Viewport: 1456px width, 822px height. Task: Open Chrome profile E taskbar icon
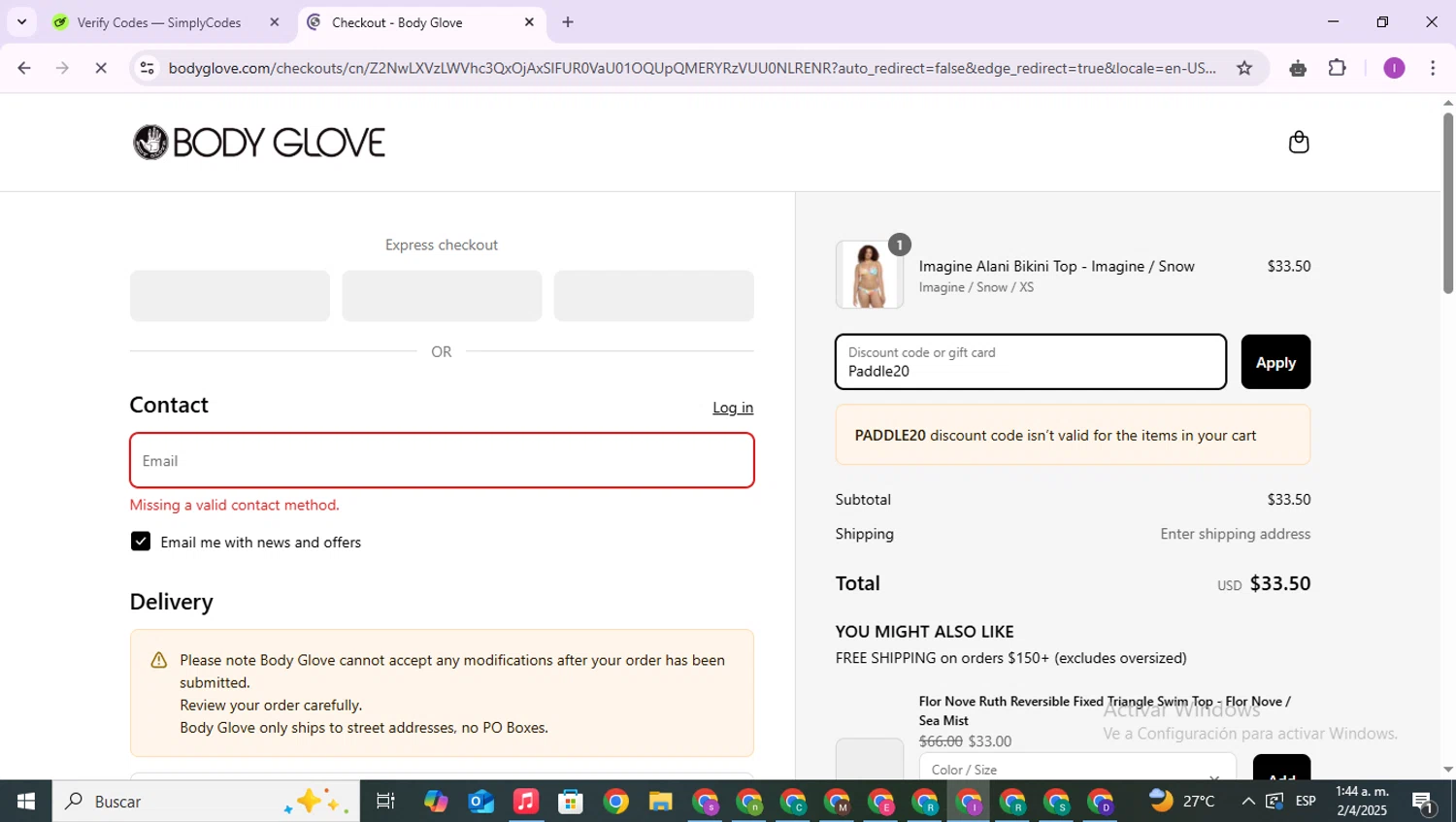pos(881,803)
